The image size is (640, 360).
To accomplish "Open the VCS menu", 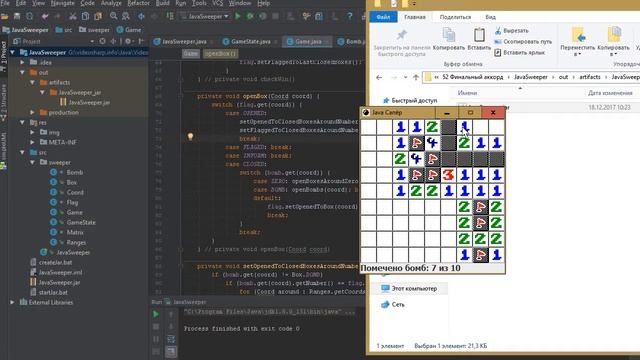I will point(218,3).
